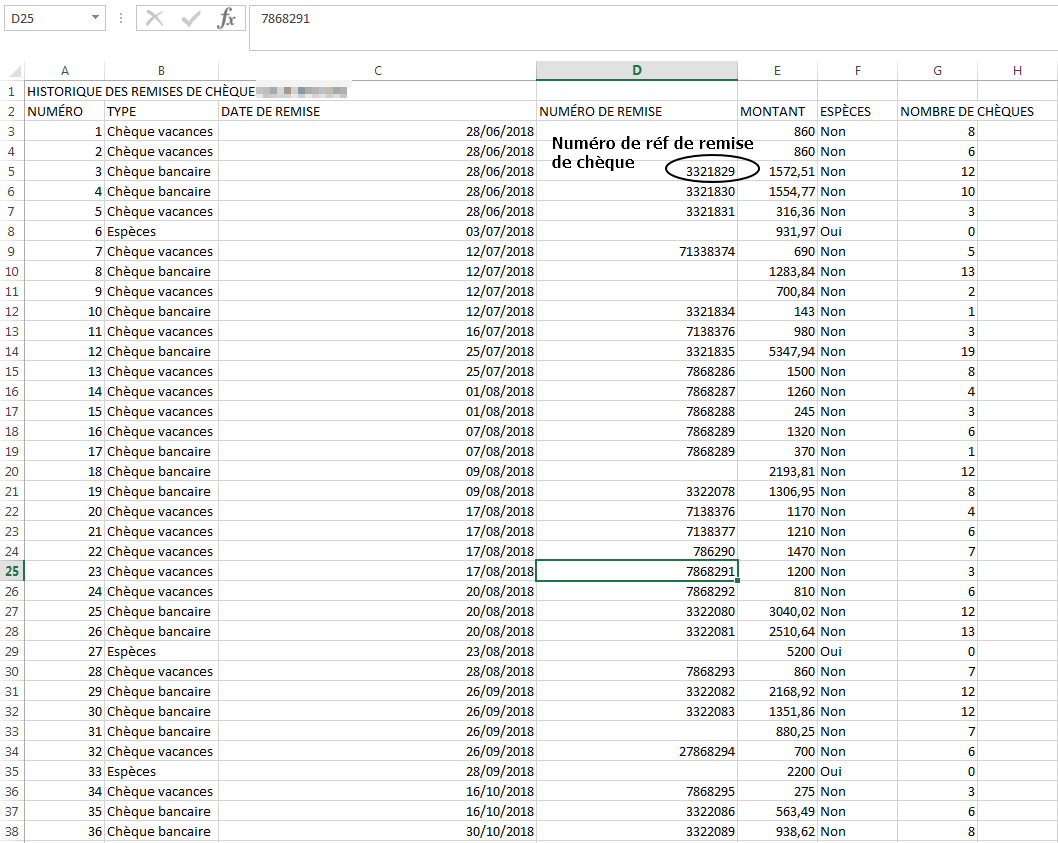
Task: Click the cell with amount 5347,94
Action: coord(777,351)
